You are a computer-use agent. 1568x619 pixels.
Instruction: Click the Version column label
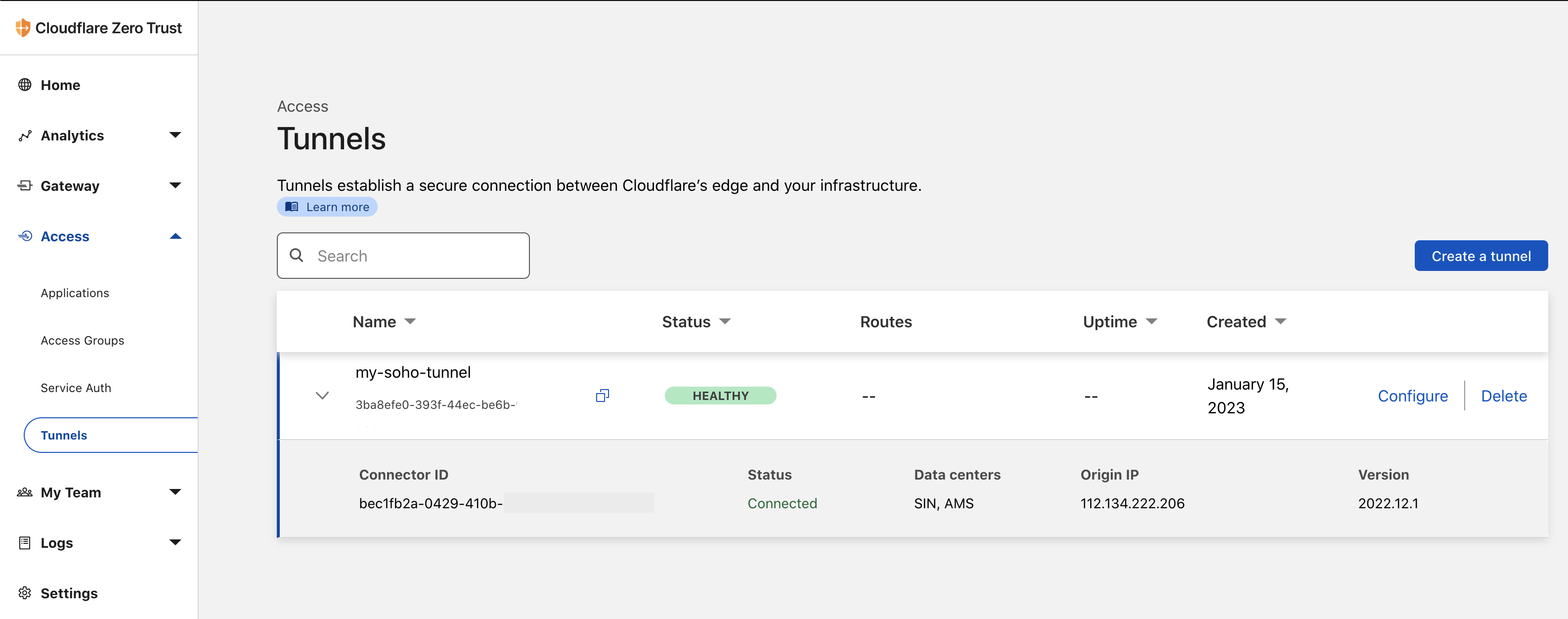pos(1383,474)
